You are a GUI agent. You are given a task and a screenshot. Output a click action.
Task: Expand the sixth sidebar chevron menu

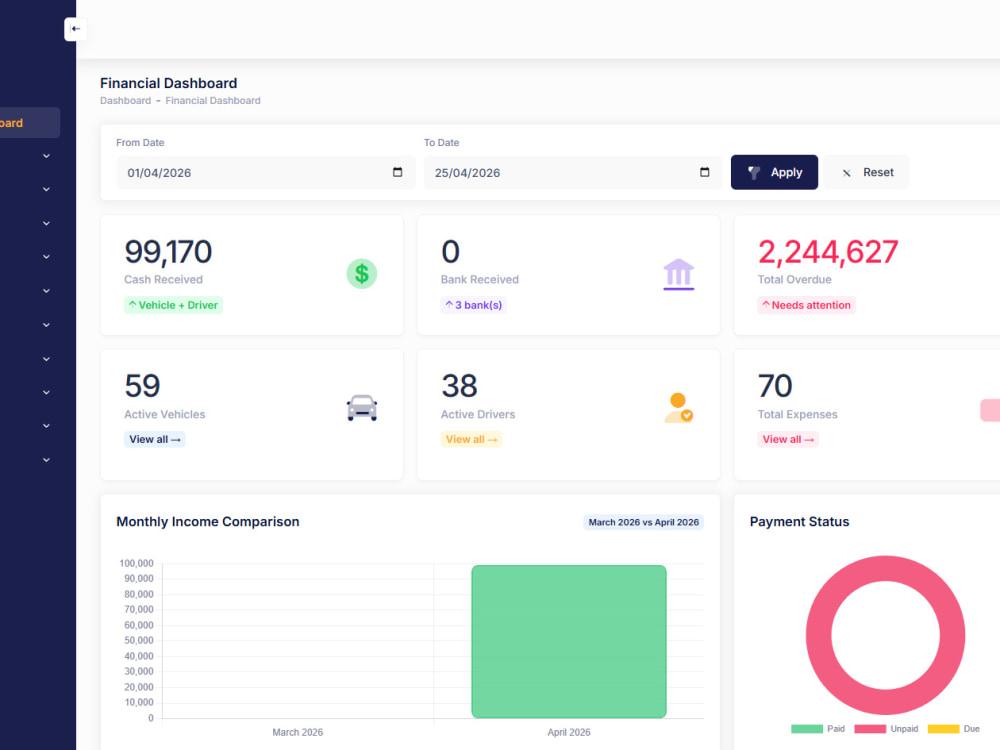(x=47, y=325)
